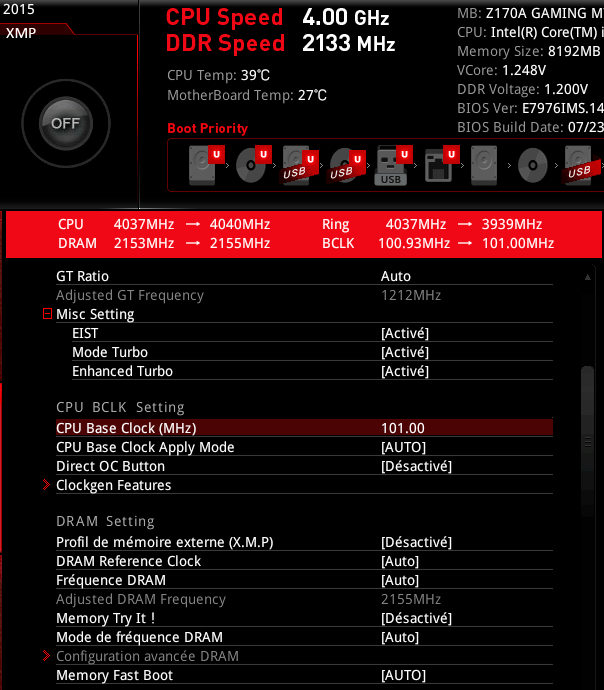Select the Enhanced Turbo row label
The width and height of the screenshot is (604, 690).
click(122, 371)
